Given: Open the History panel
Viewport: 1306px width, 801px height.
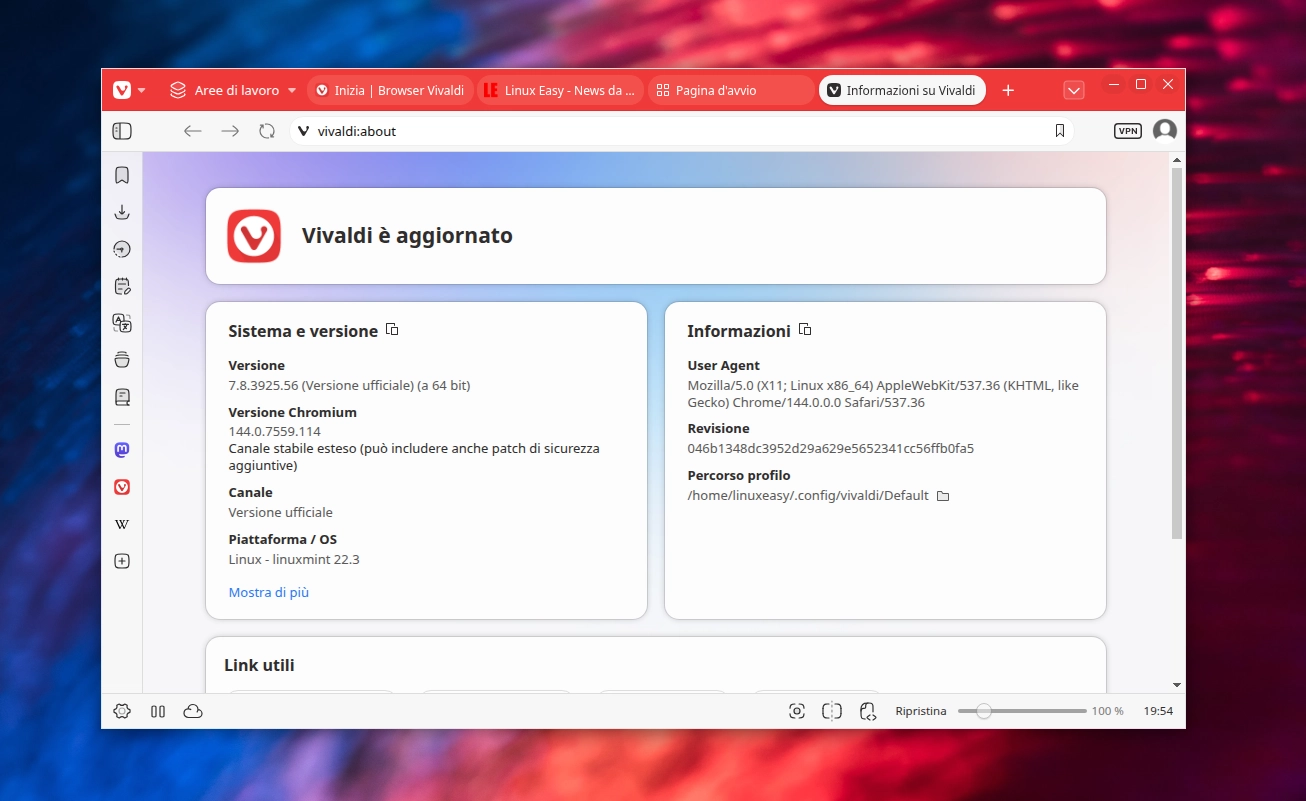Looking at the screenshot, I should click(x=121, y=249).
